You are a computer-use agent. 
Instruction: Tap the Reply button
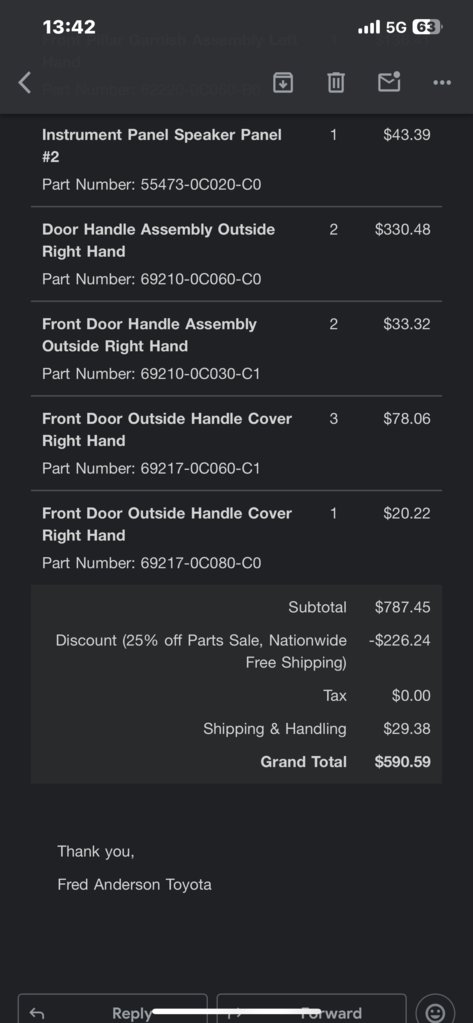coord(112,1008)
